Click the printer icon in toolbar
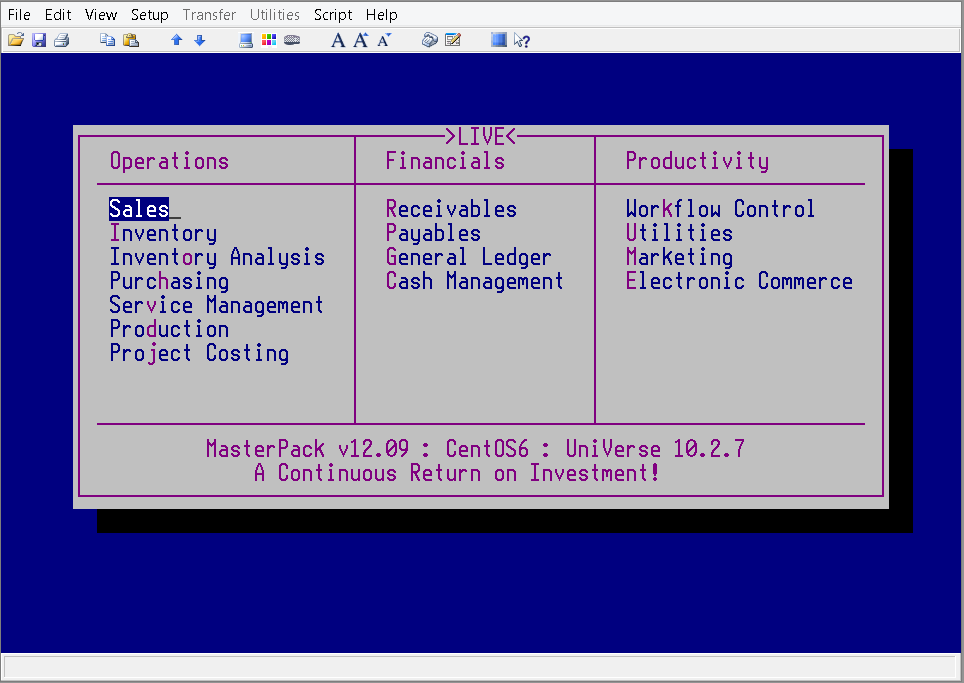Screen dimensions: 964x683 tap(61, 41)
